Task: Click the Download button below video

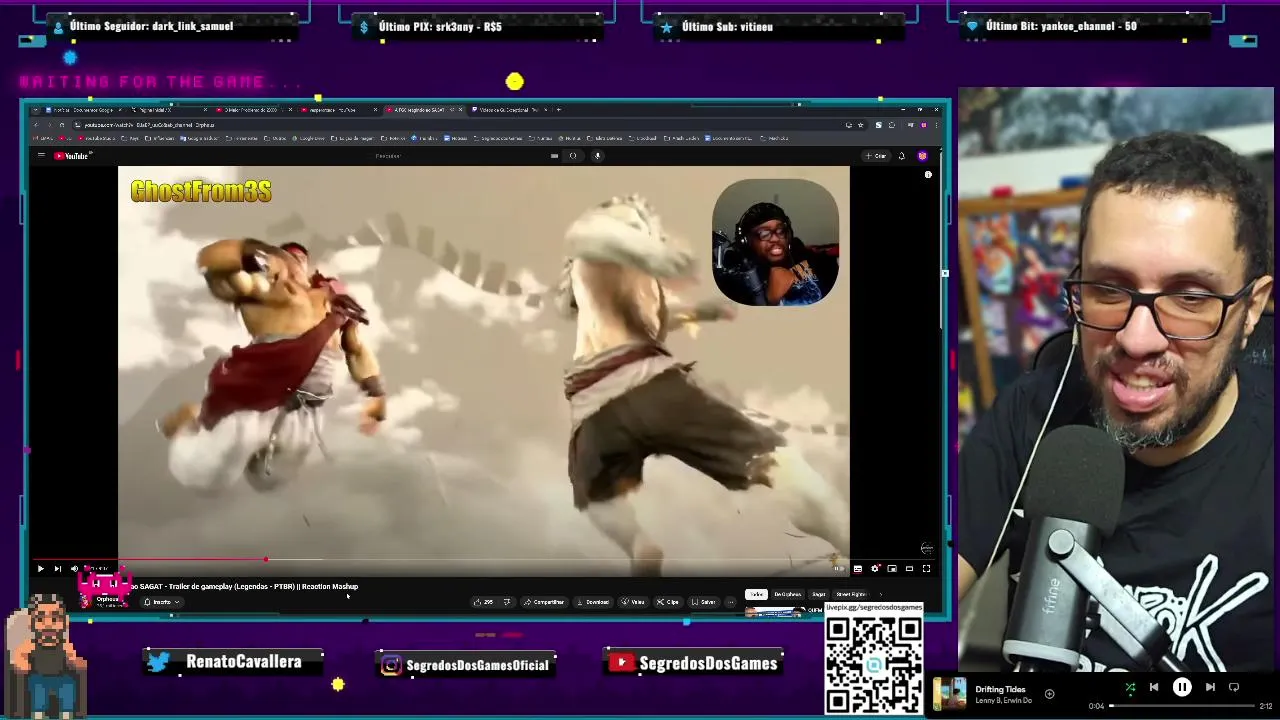Action: point(593,602)
